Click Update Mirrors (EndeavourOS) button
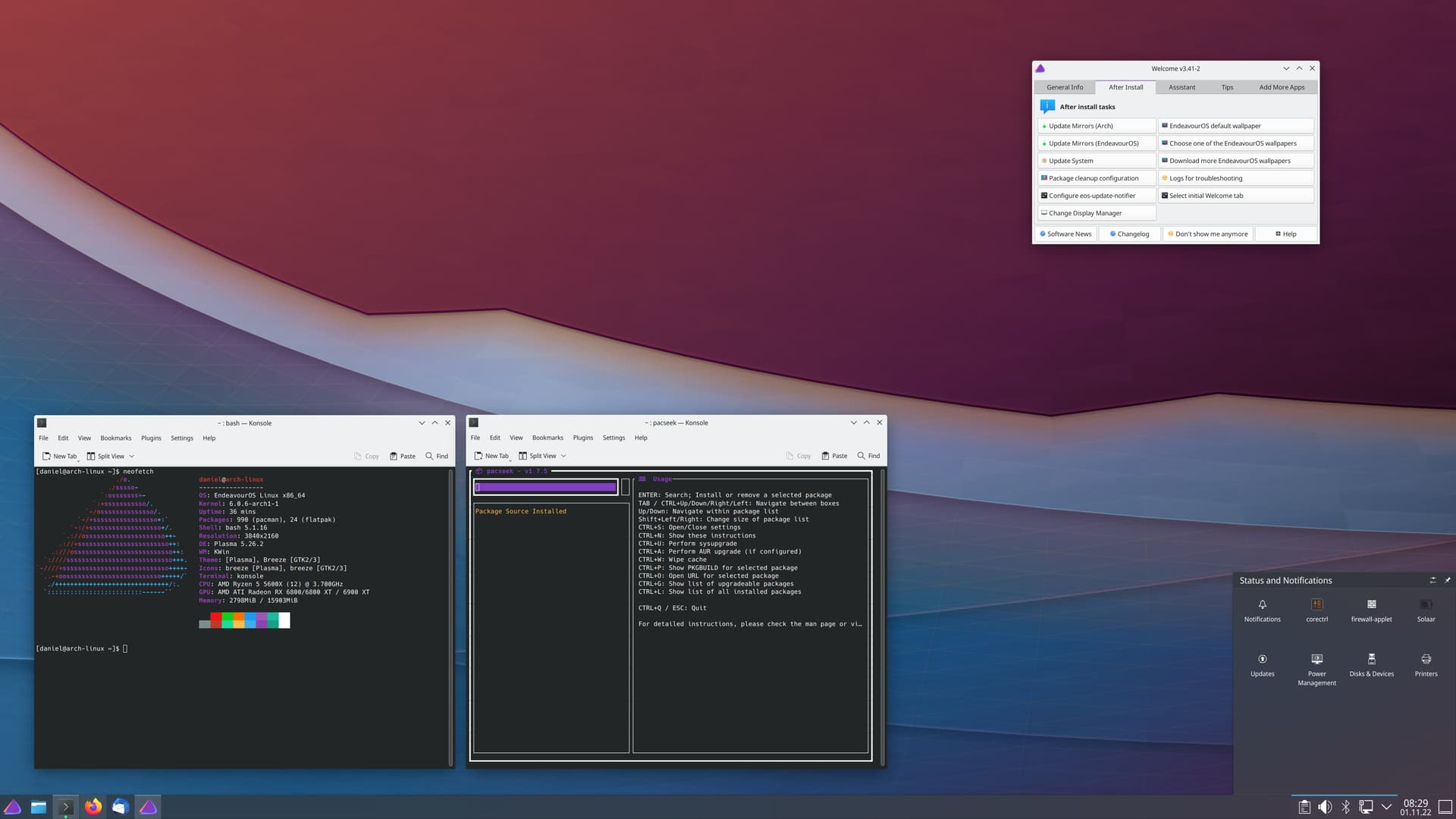The image size is (1456, 819). [1097, 143]
